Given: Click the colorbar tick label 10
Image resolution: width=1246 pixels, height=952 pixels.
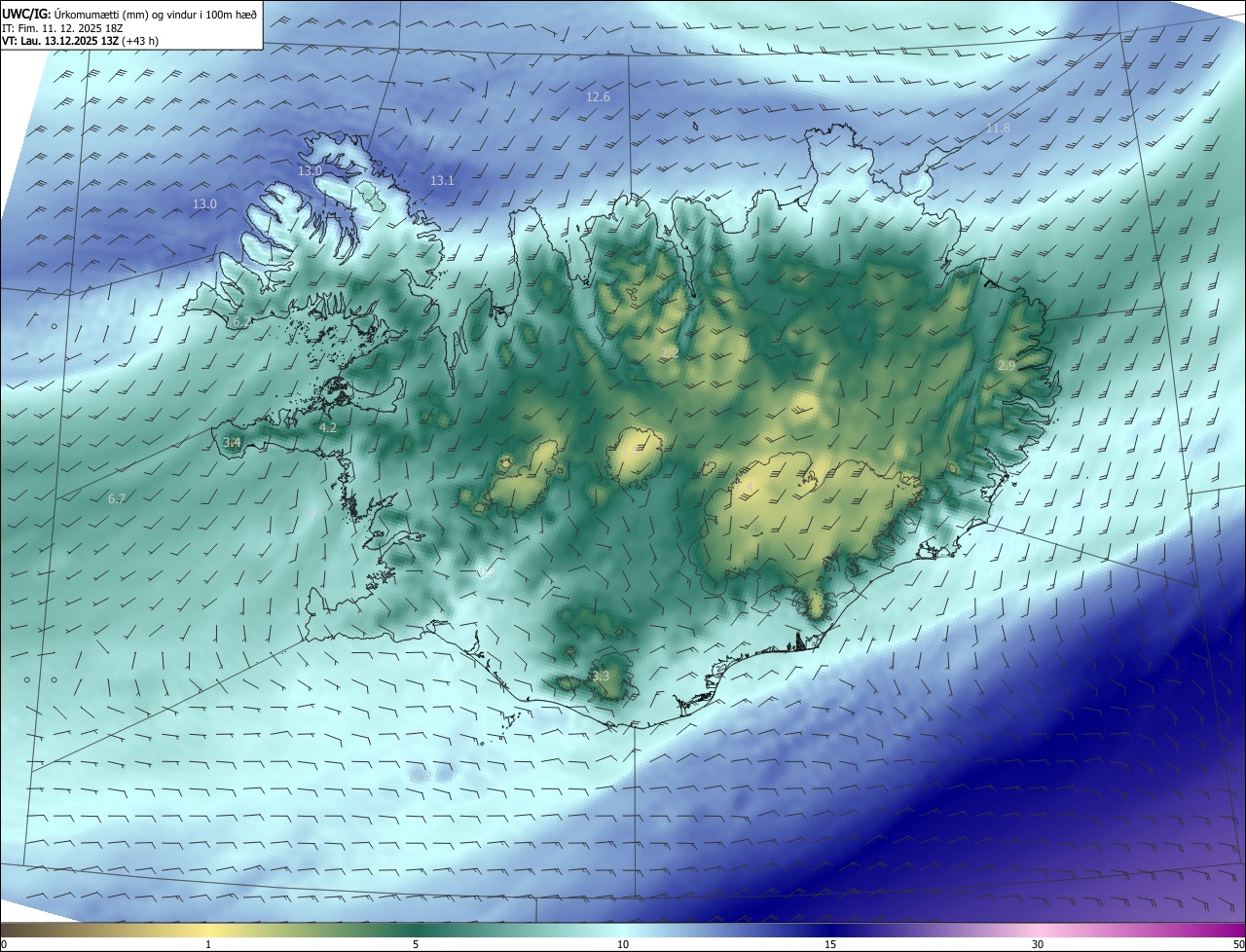Looking at the screenshot, I should 623,944.
